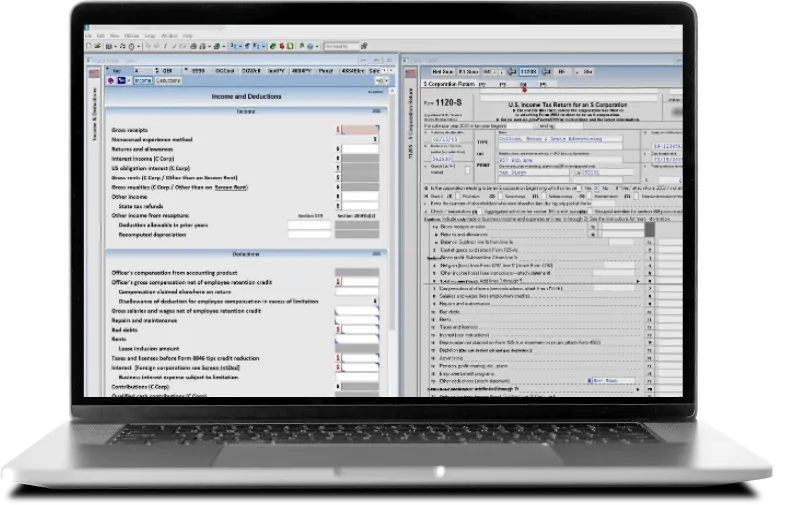Click the red circular icon beside Income tab
This screenshot has height=505, width=808.
tap(109, 81)
